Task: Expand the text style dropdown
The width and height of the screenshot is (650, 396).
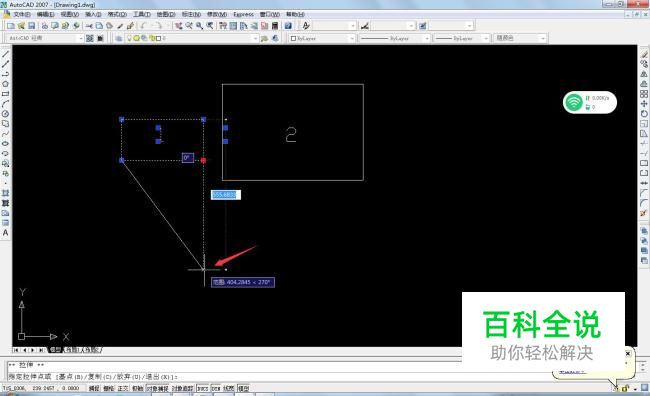Action: tap(353, 26)
